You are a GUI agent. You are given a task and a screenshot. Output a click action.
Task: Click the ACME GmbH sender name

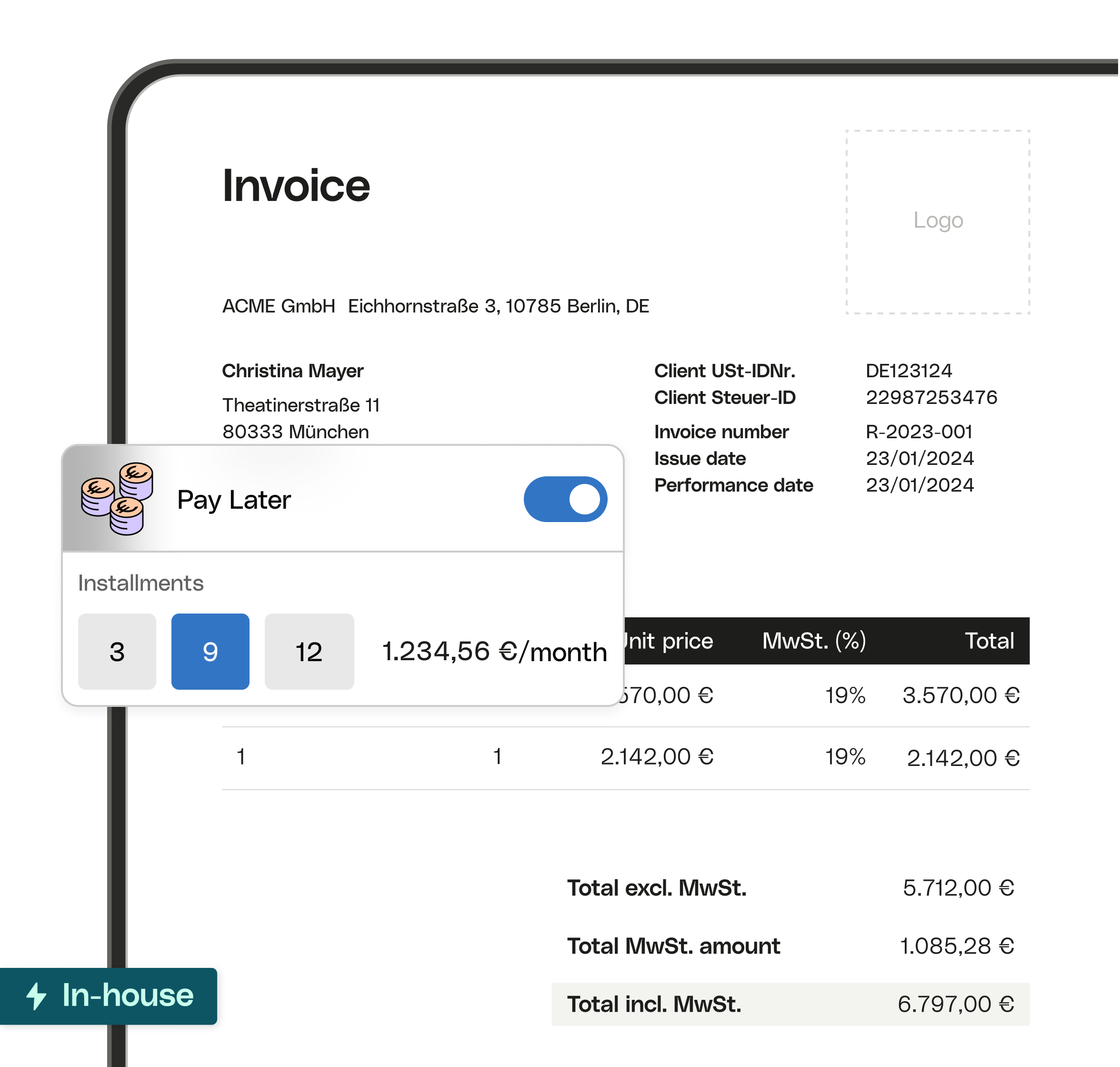click(x=279, y=306)
